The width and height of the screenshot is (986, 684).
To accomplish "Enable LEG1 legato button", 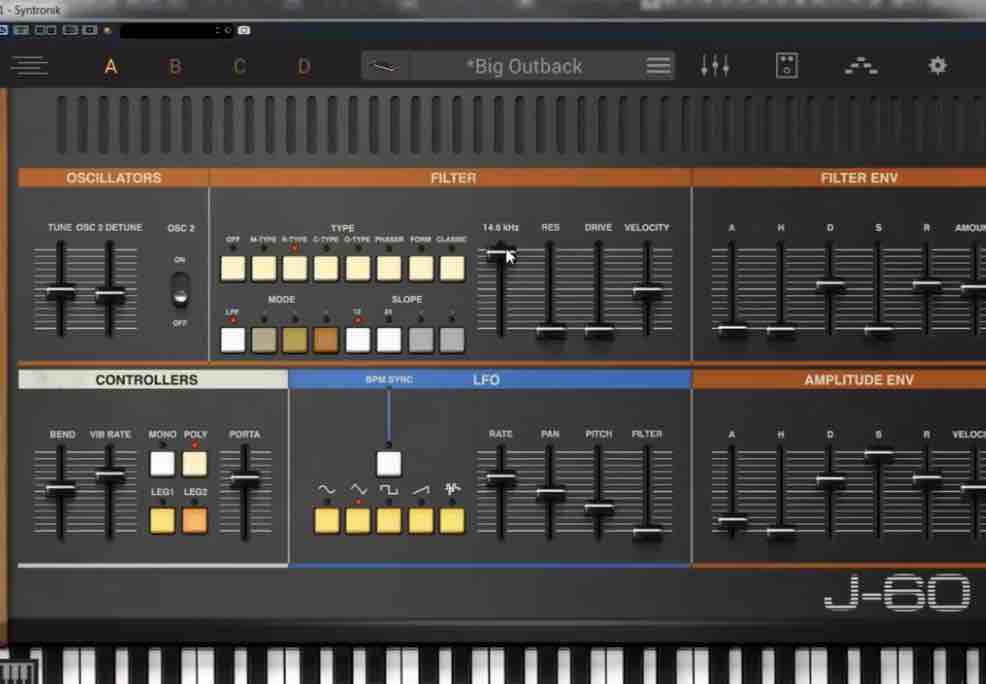I will pyautogui.click(x=162, y=521).
